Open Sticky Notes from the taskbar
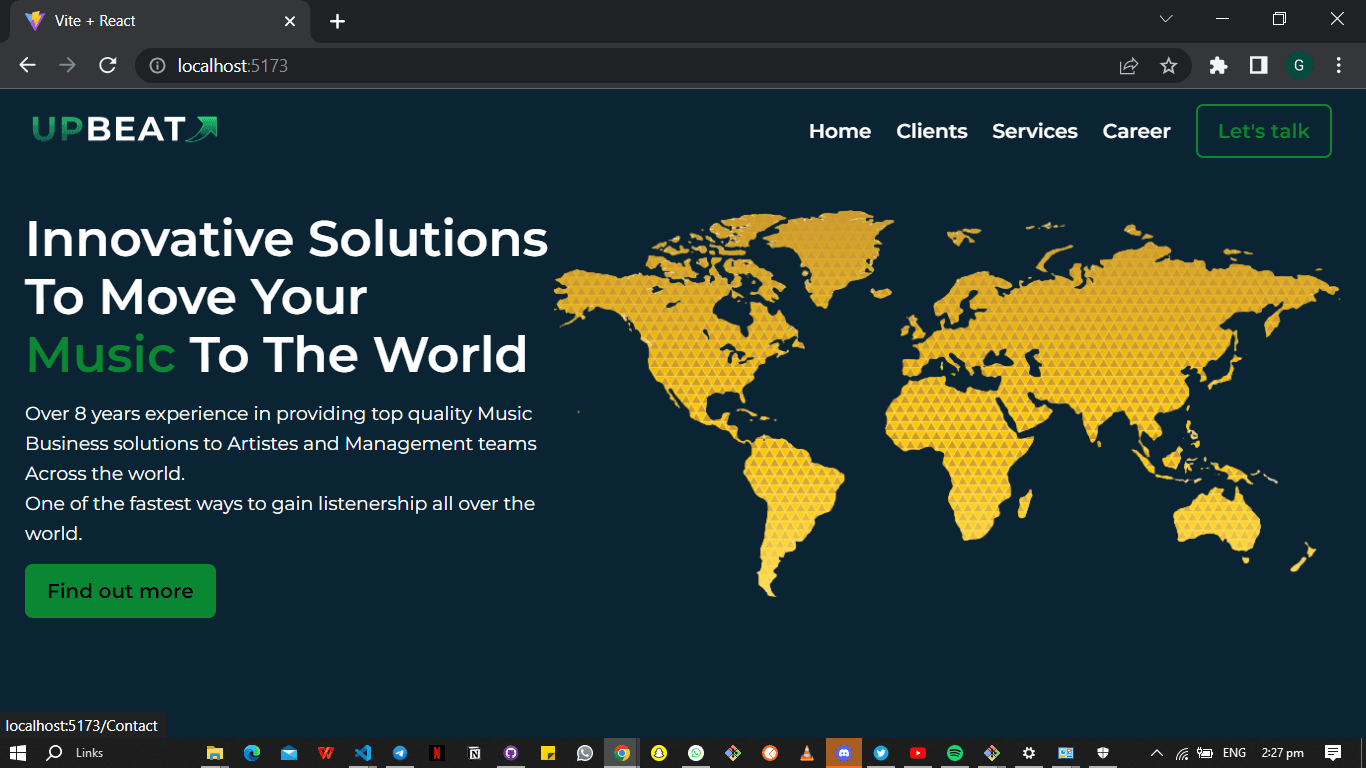 548,753
